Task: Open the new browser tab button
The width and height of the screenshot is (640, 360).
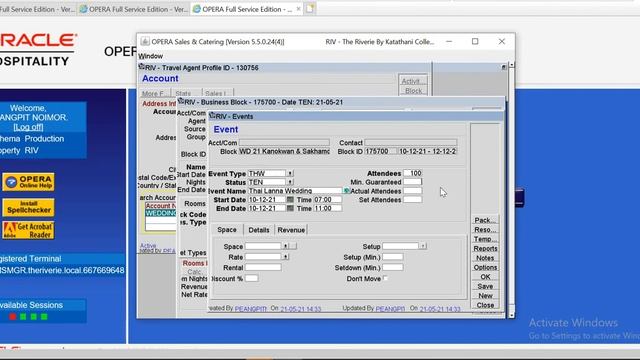Action: click(310, 9)
